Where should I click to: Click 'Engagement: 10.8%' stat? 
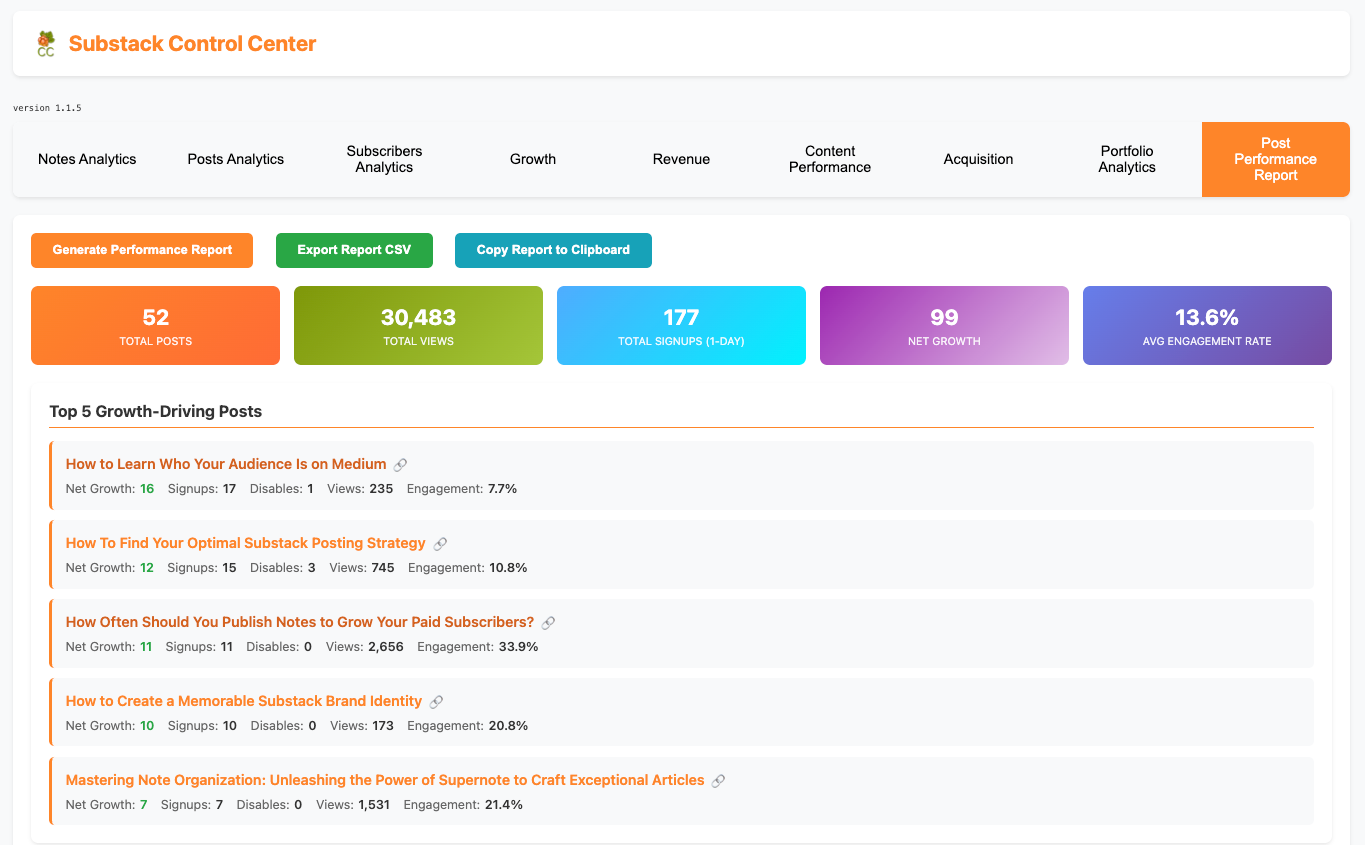pos(468,568)
